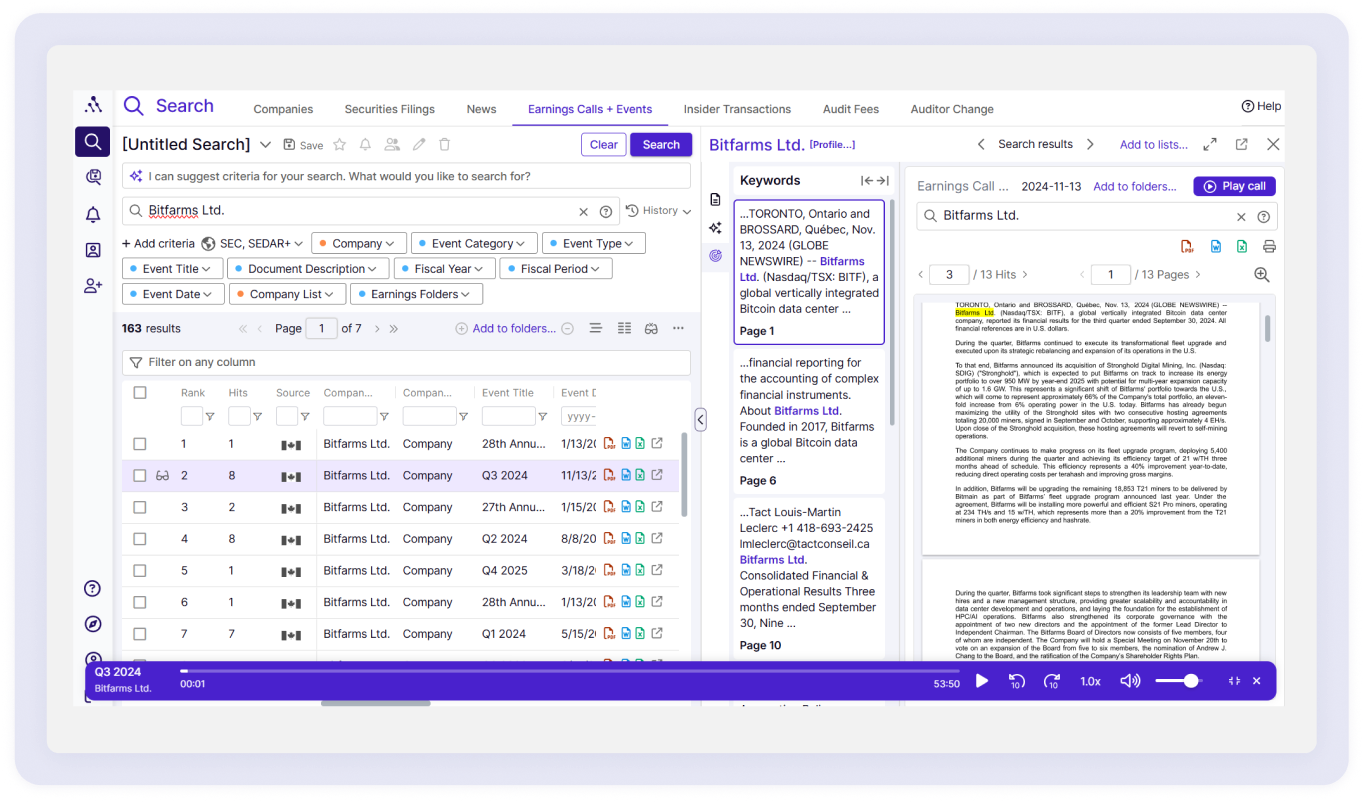Image resolution: width=1364 pixels, height=802 pixels.
Task: Open the Event Category dropdown
Action: pos(474,243)
